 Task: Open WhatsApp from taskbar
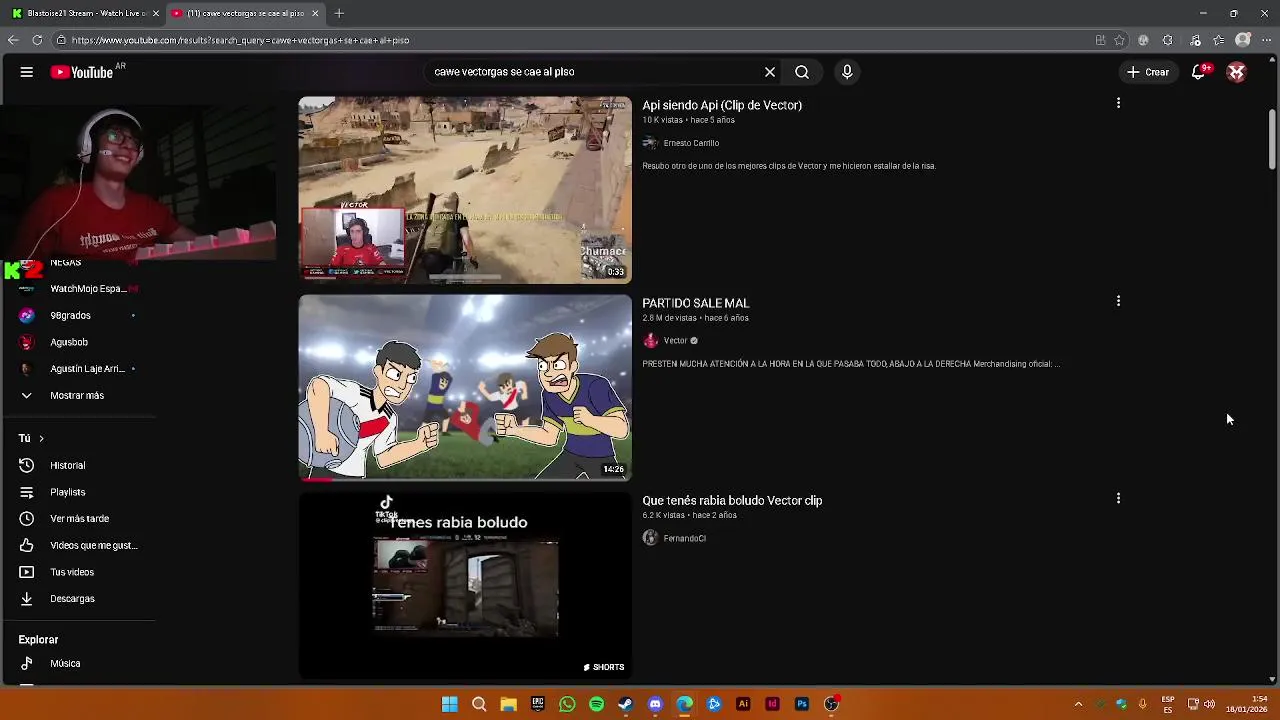tap(567, 704)
